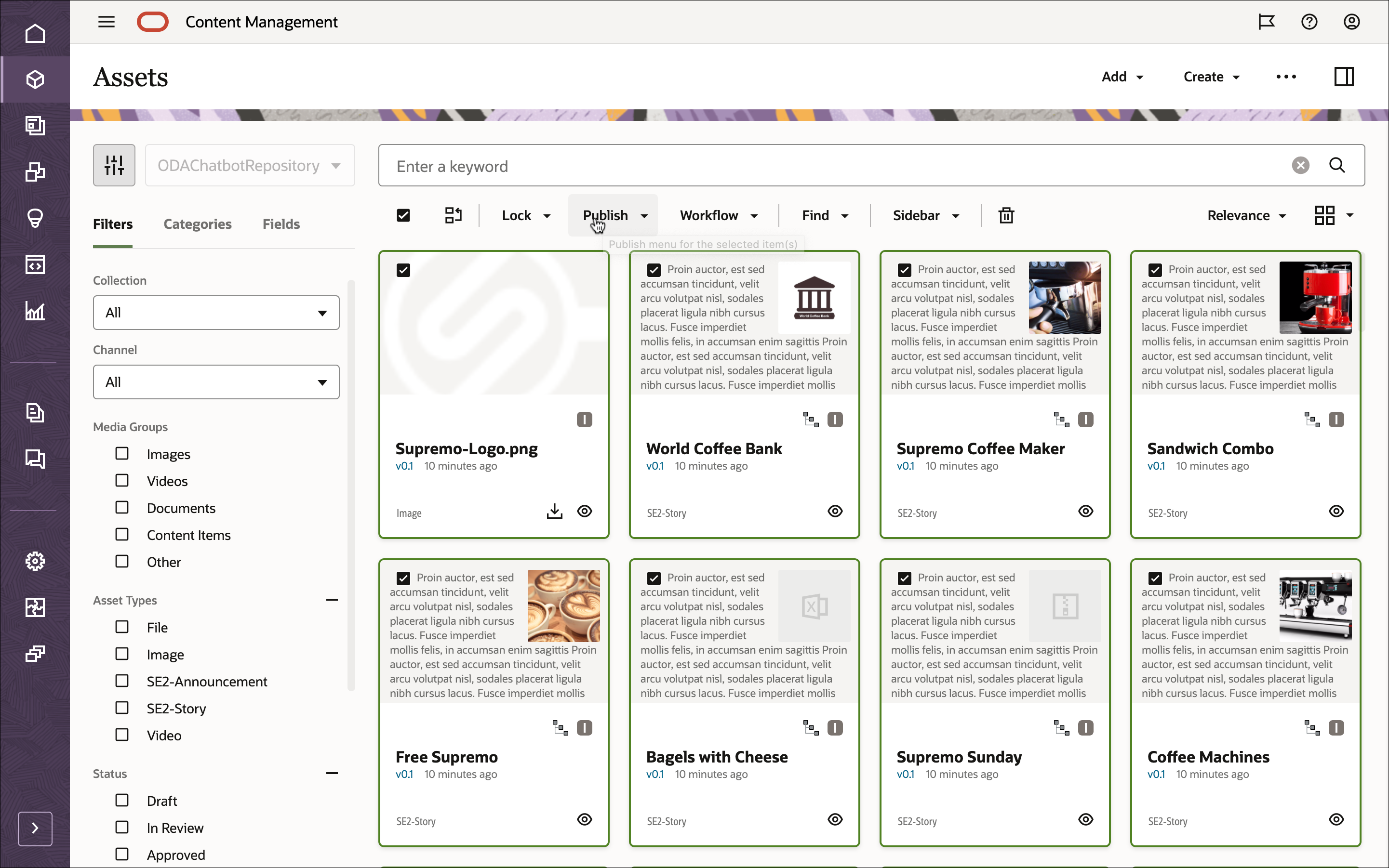Click the Developer code icon in sidebar
Image resolution: width=1389 pixels, height=868 pixels.
(35, 264)
